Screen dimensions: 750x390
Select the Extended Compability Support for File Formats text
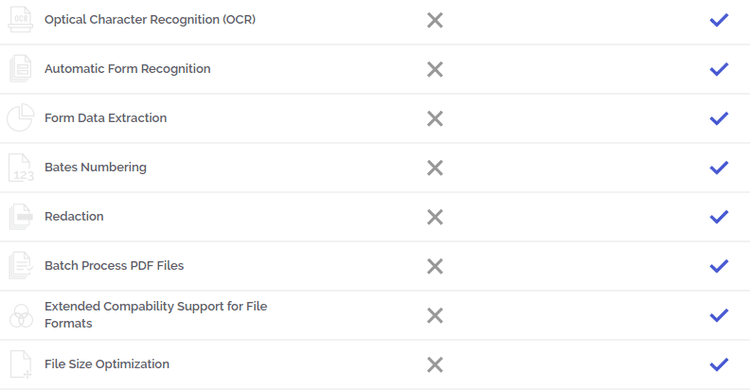pos(156,315)
